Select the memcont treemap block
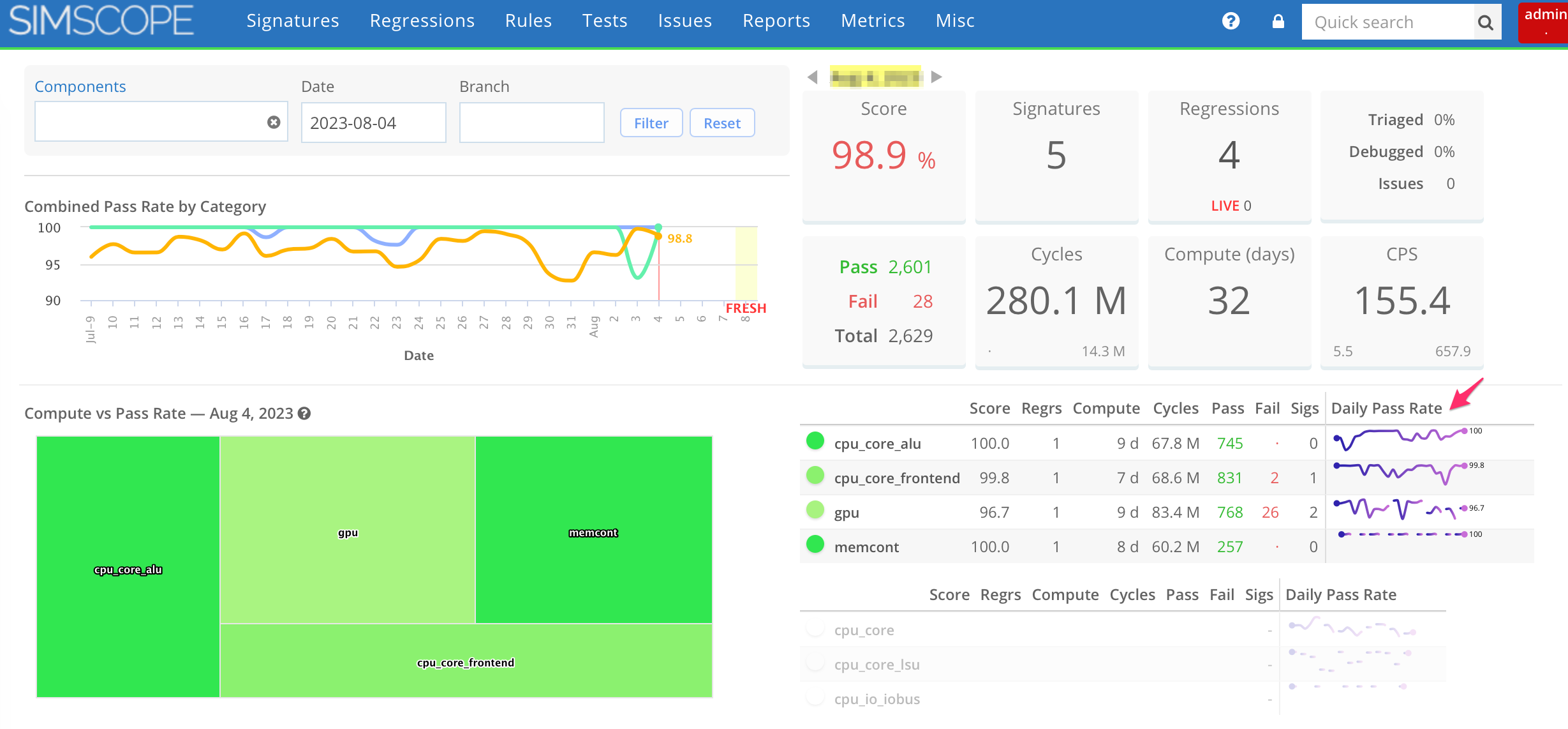This screenshot has width=1568, height=729. click(594, 530)
